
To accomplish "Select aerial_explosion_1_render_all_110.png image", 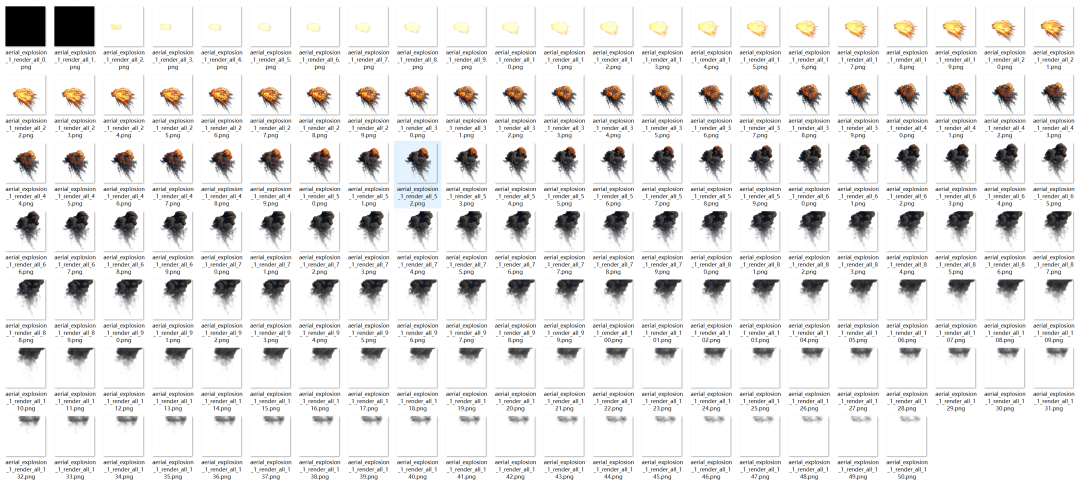I will click(25, 364).
